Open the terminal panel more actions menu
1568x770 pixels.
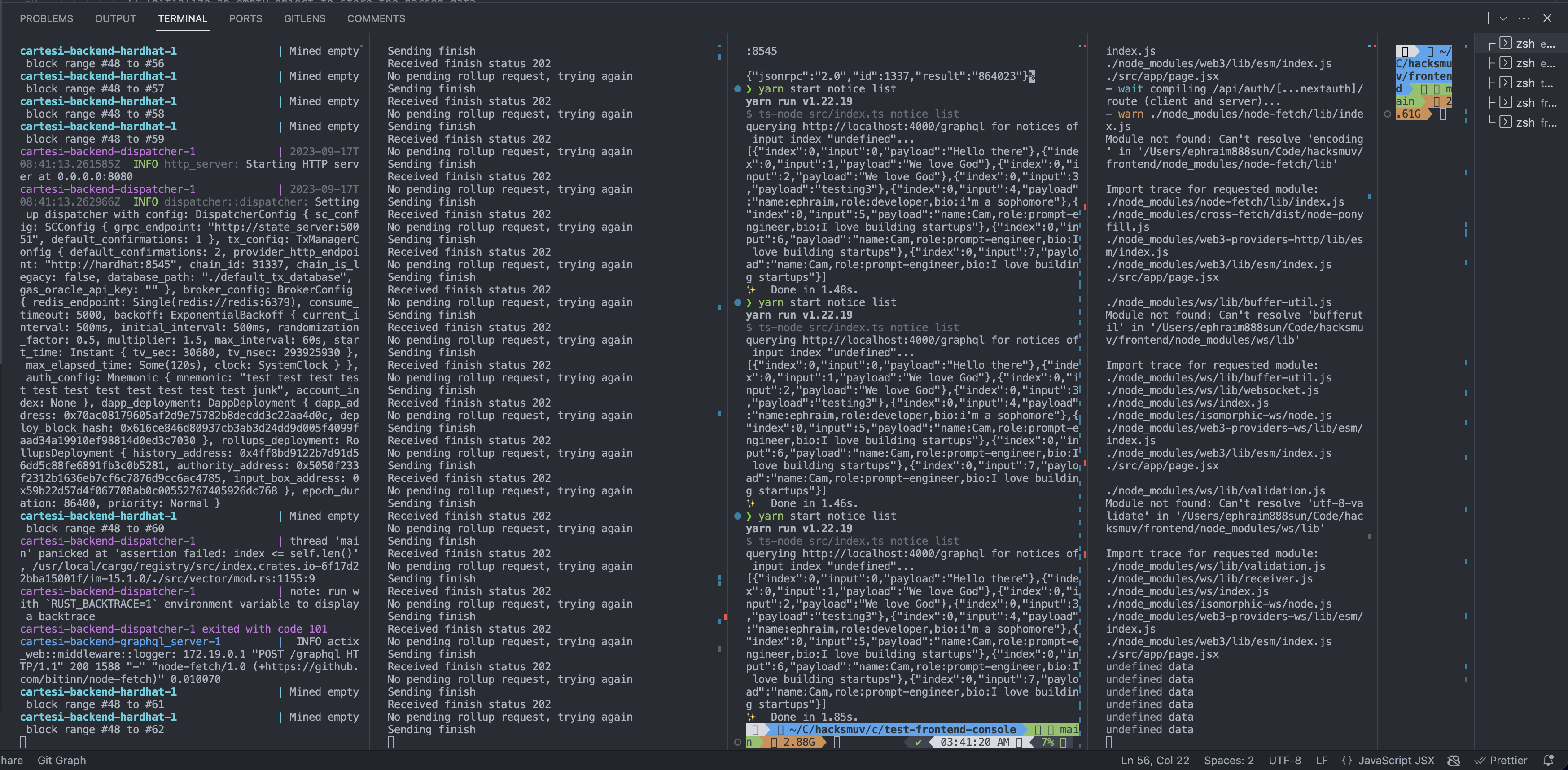pyautogui.click(x=1524, y=18)
